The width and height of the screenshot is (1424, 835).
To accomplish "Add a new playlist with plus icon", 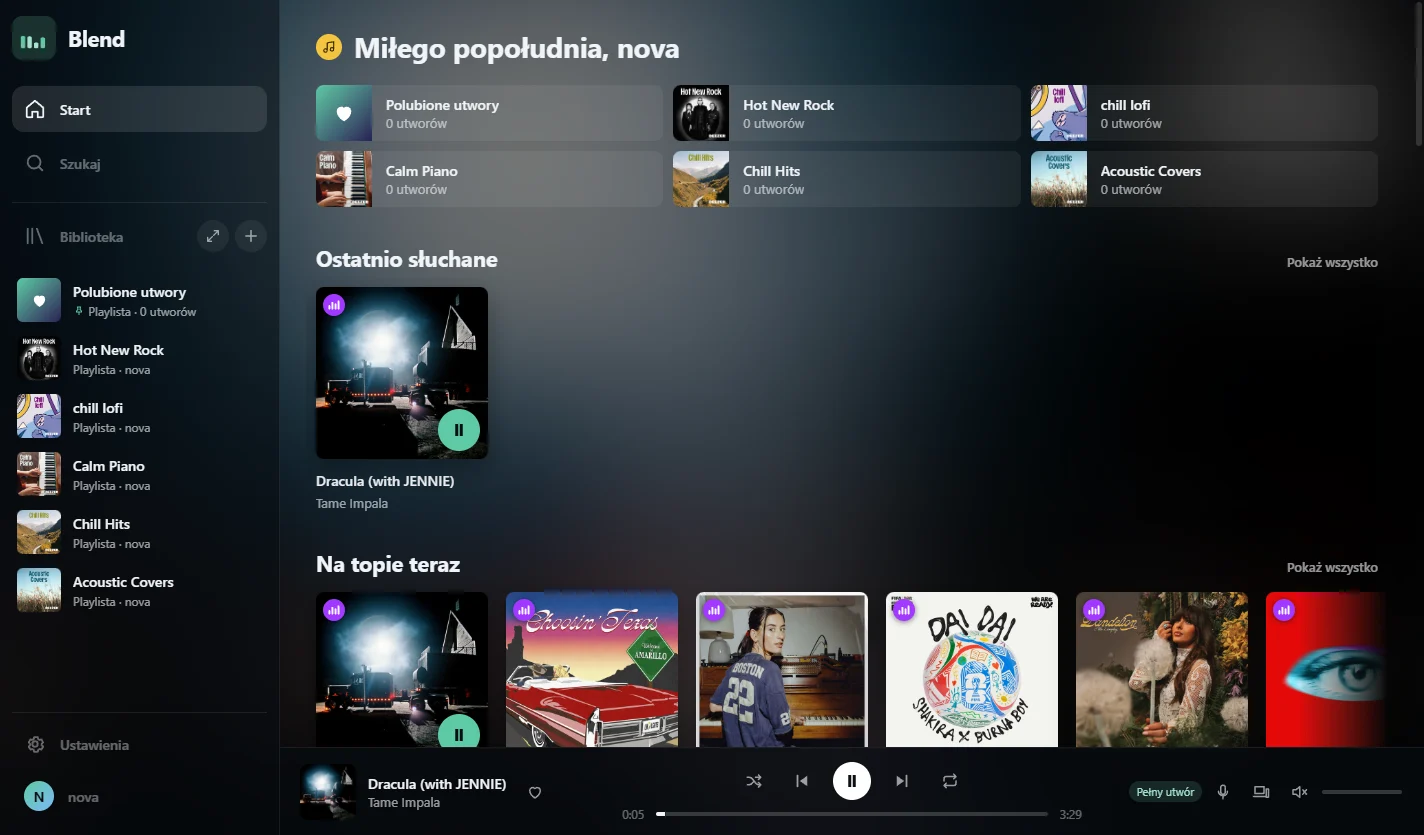I will [251, 237].
